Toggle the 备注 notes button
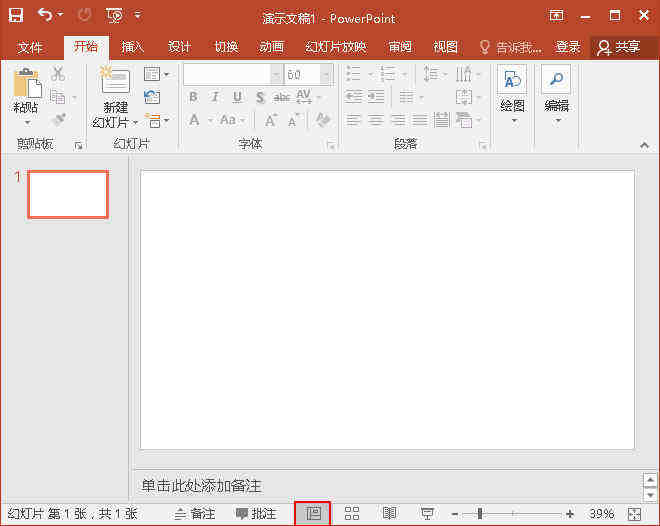Screen dimensions: 660x526 point(195,514)
